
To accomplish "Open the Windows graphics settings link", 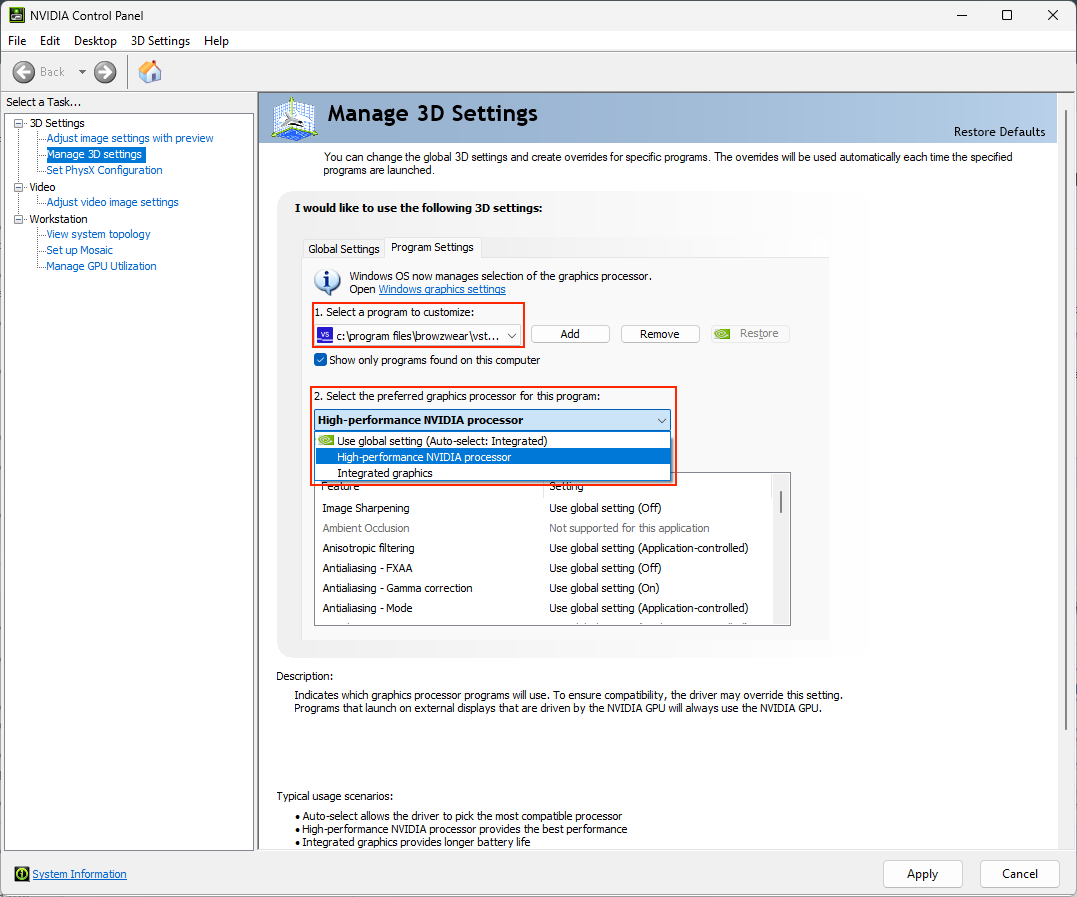I will pyautogui.click(x=442, y=289).
